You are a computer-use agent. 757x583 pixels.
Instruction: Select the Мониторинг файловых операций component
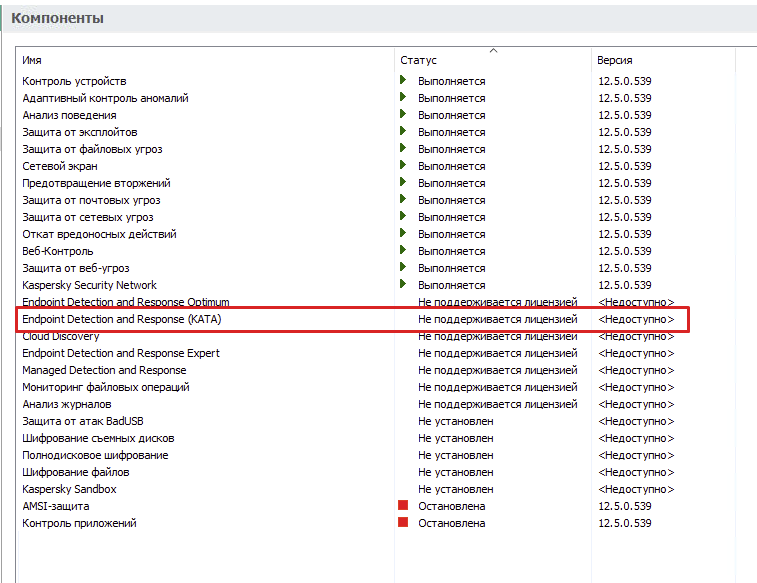[x=106, y=387]
